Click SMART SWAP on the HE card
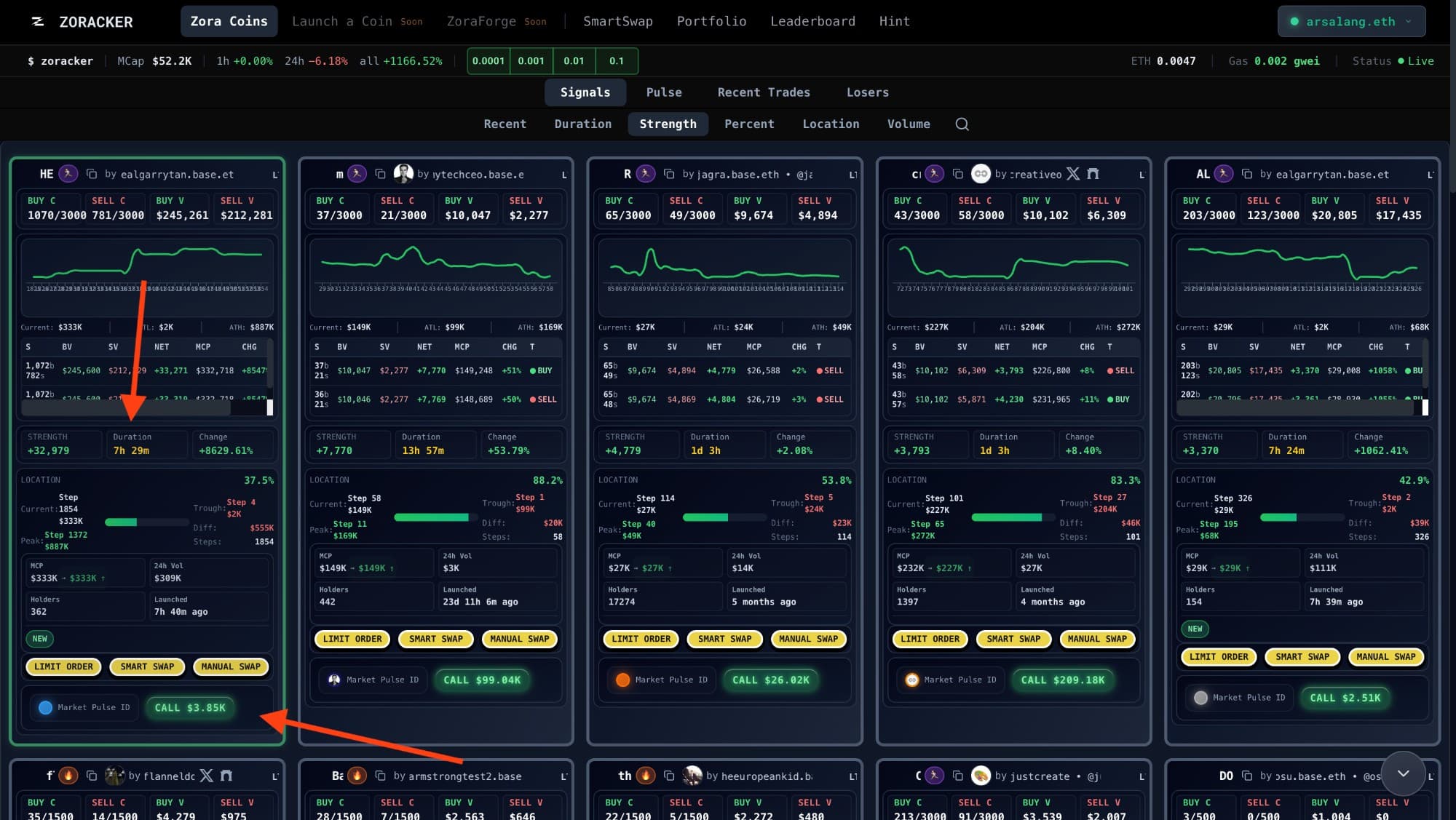 click(147, 666)
